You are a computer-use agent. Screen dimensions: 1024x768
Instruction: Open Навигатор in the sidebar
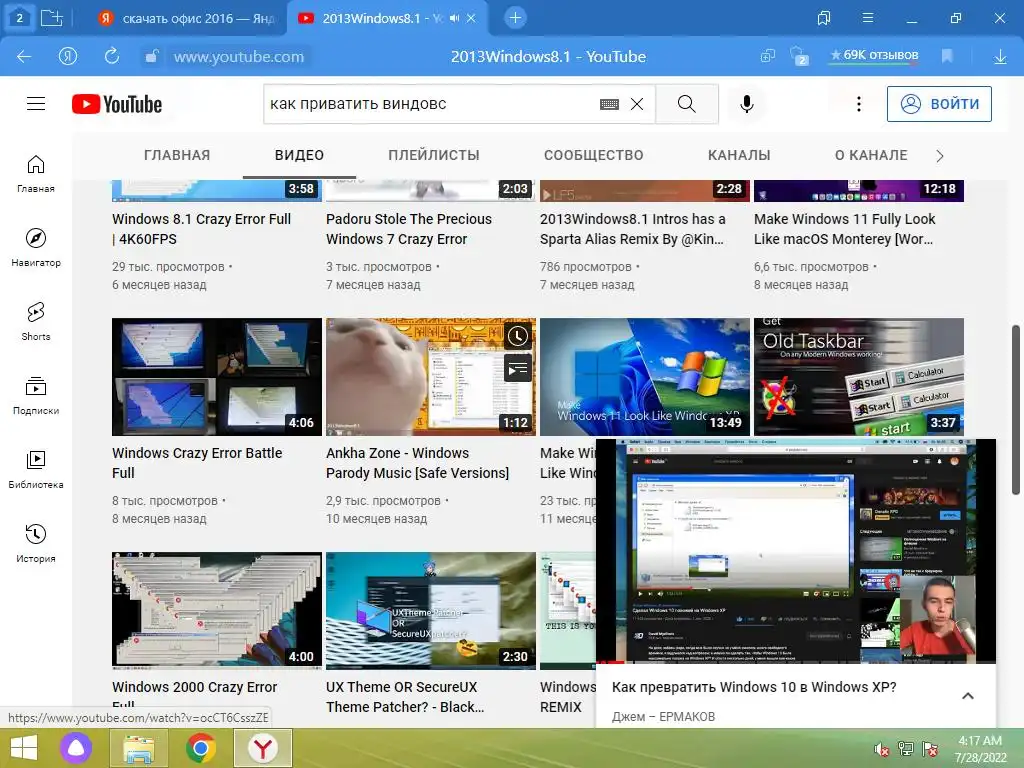[x=36, y=248]
